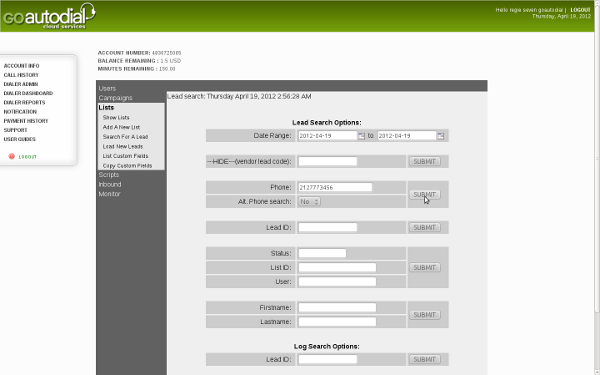The height and width of the screenshot is (375, 600).
Task: Open DIALER ADMIN in left sidebar
Action: click(x=21, y=84)
